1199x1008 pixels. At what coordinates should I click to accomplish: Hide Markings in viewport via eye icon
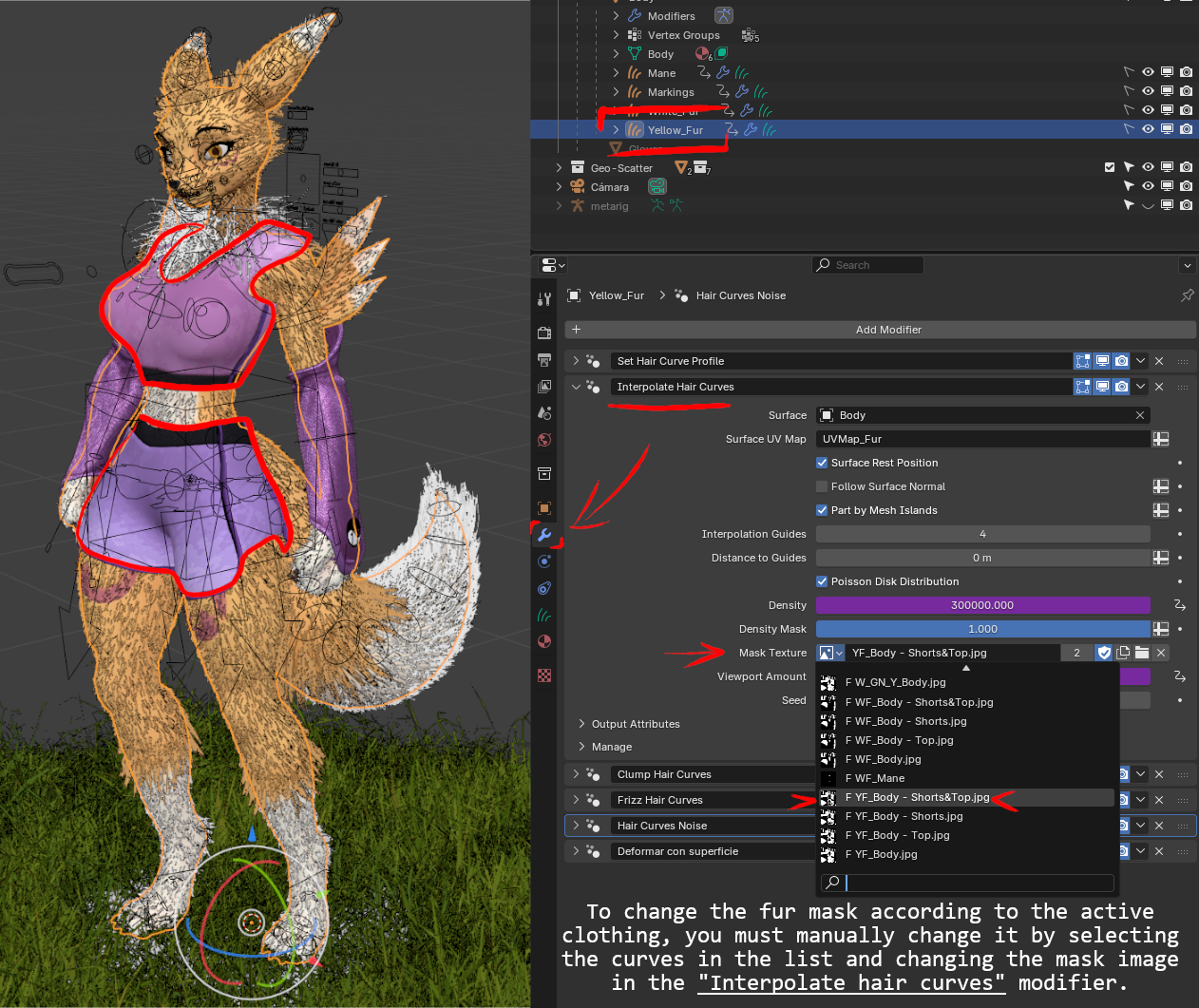1148,91
